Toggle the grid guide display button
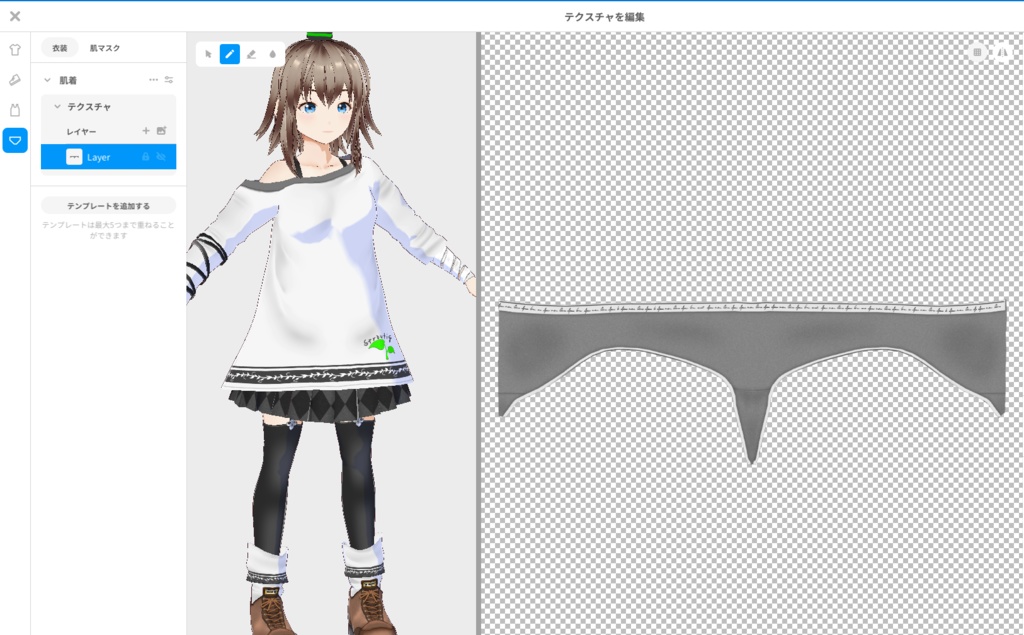Screen dimensions: 1024x635 point(977,52)
